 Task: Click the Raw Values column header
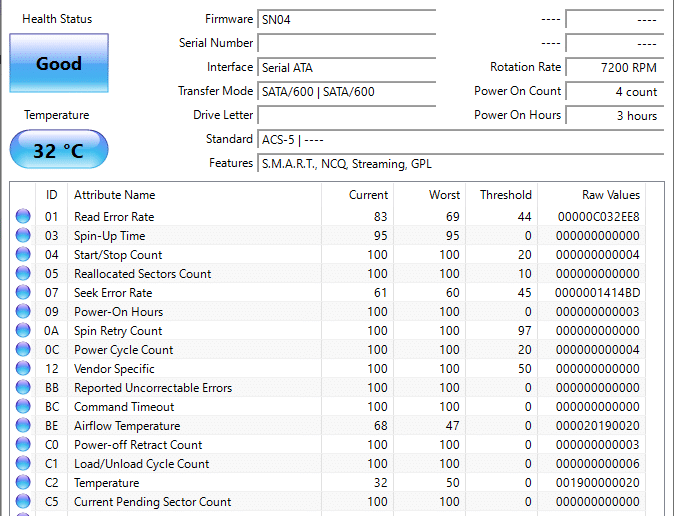(591, 195)
